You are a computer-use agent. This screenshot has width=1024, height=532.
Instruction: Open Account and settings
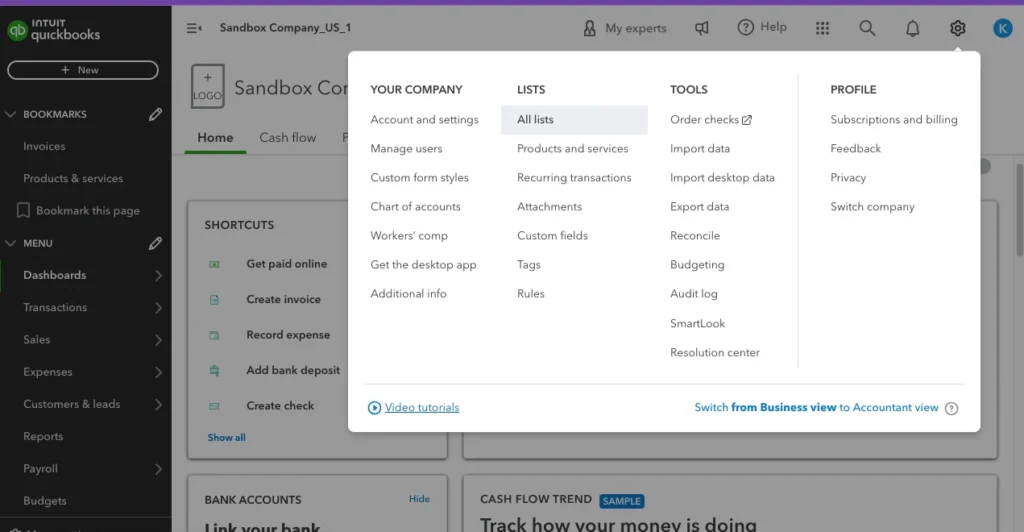424,119
